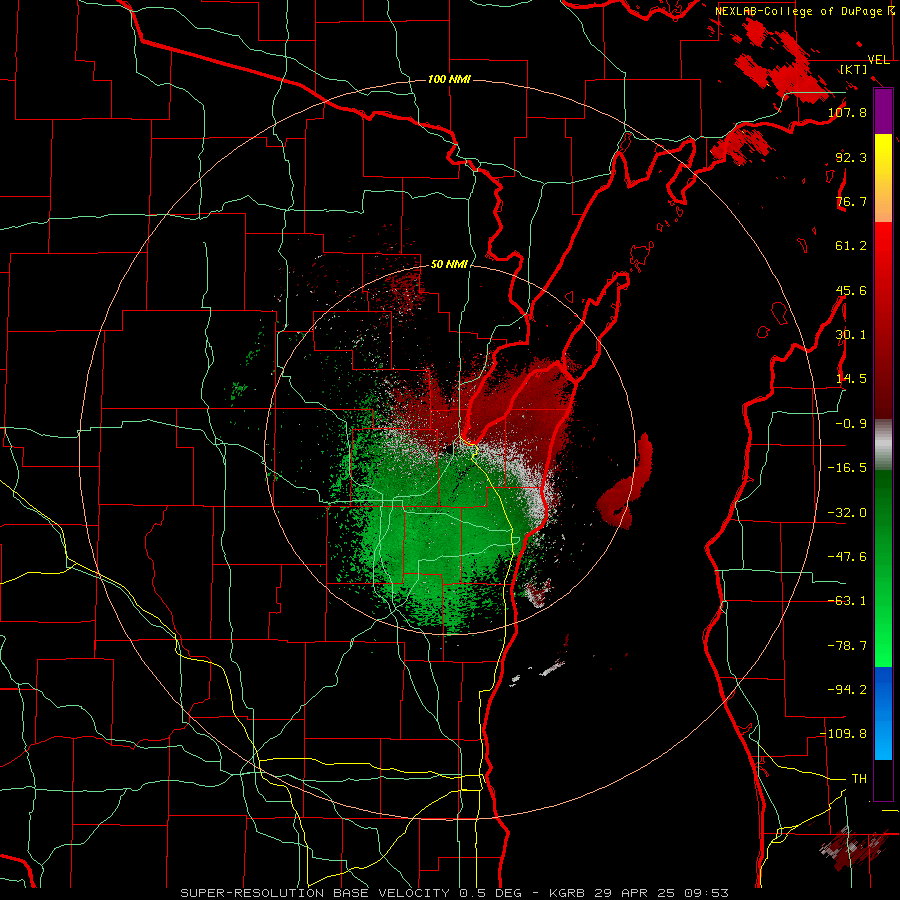Click the SUPER-RESOLUTION BASE VELOCITY caption text
This screenshot has width=900, height=900.
[315, 893]
